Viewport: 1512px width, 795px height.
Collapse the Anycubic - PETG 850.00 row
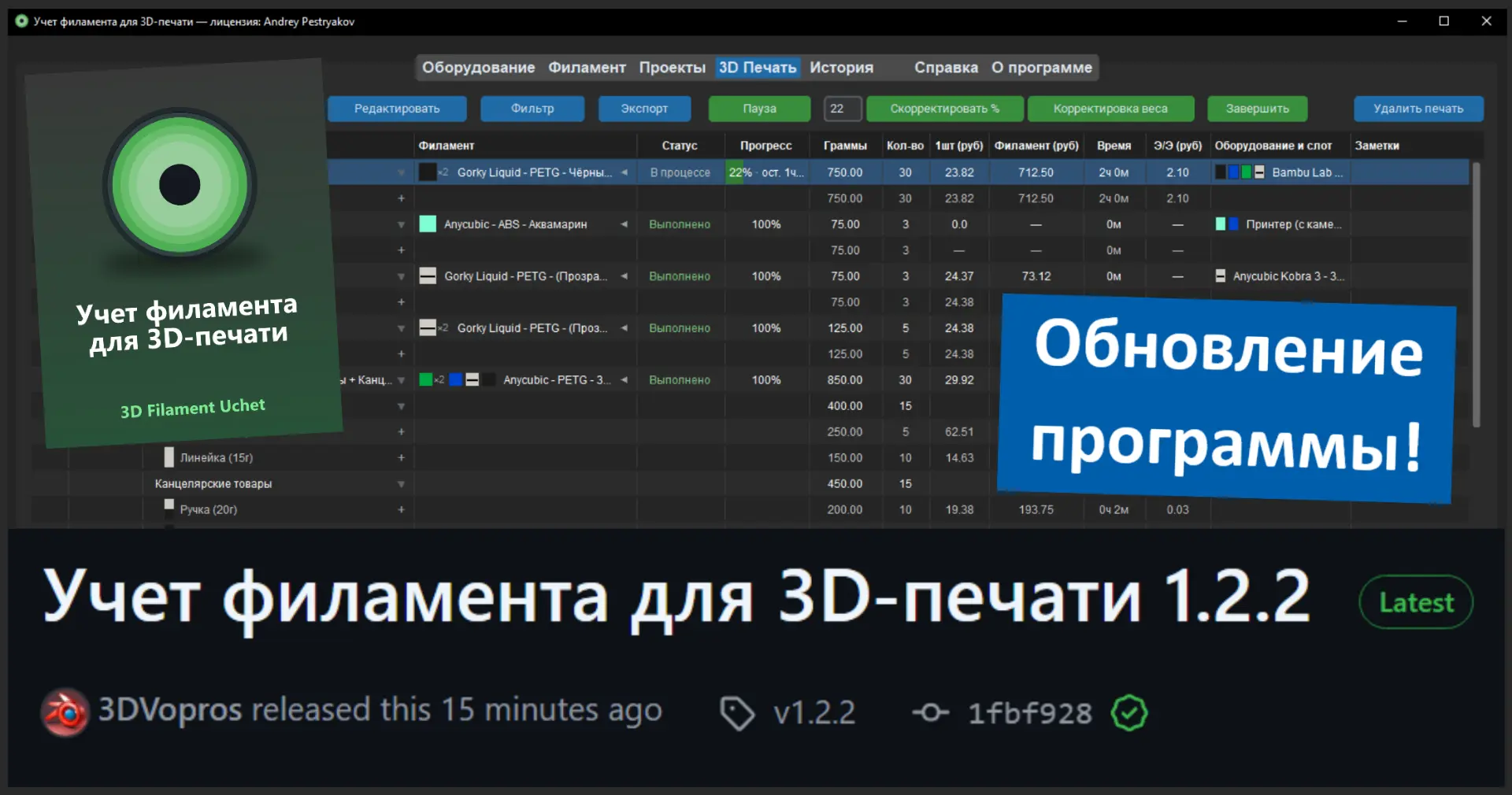[401, 380]
